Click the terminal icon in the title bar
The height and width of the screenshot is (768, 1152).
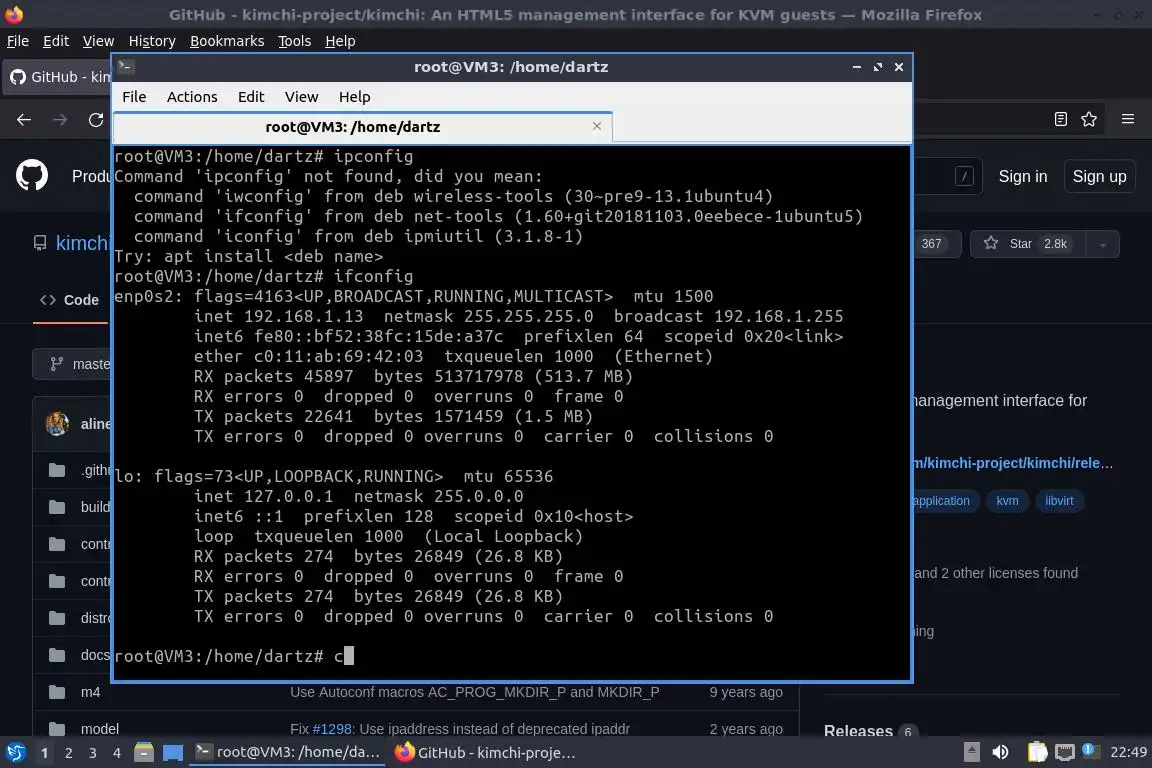[x=126, y=67]
